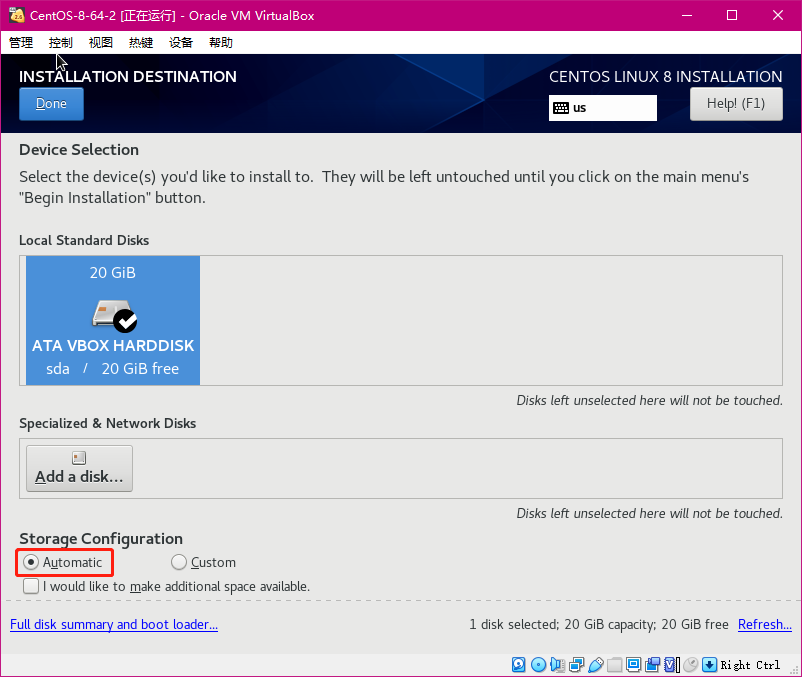The image size is (802, 677).
Task: Click the Done button
Action: click(x=51, y=104)
